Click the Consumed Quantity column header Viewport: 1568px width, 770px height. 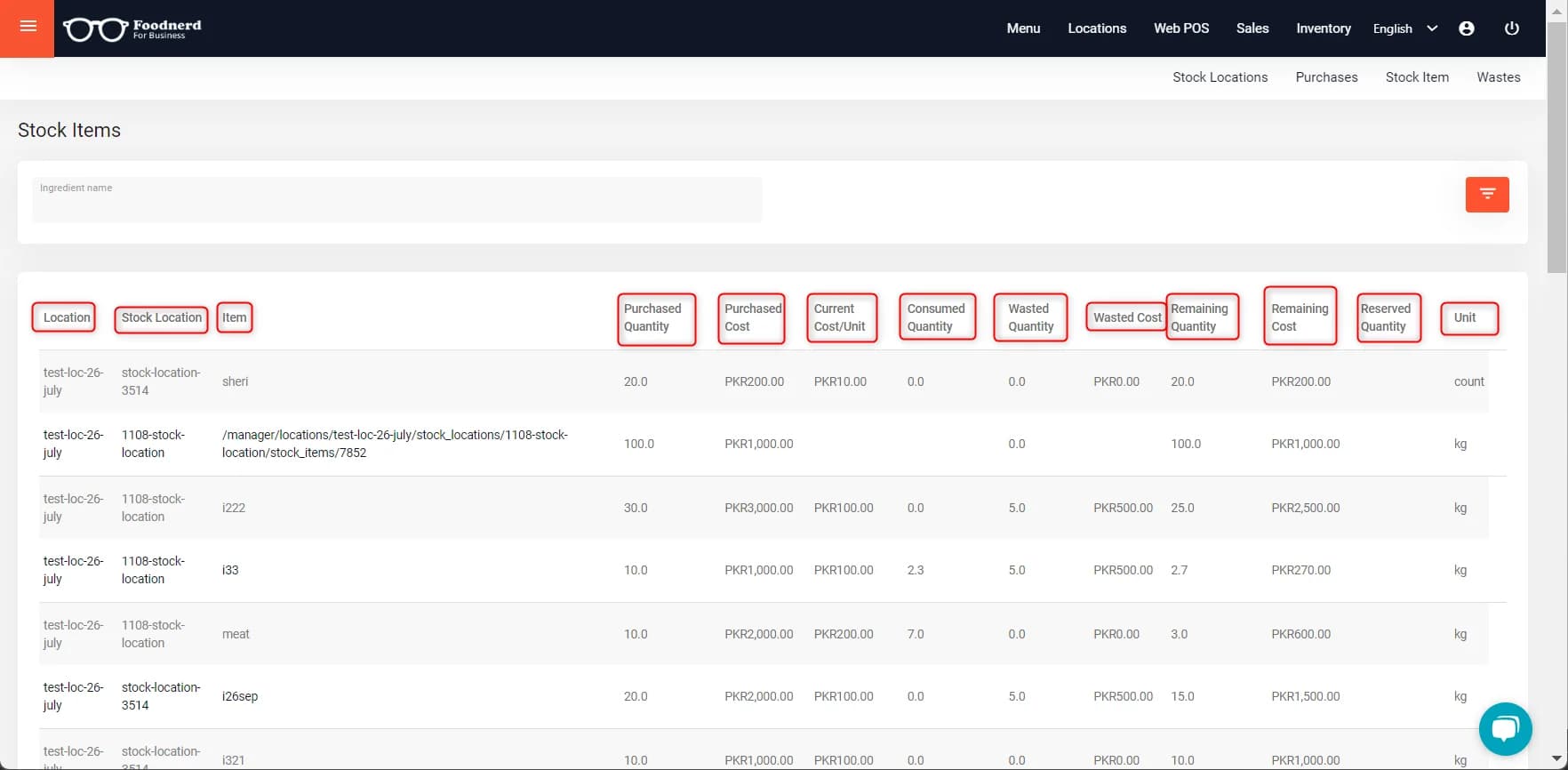[x=937, y=317]
